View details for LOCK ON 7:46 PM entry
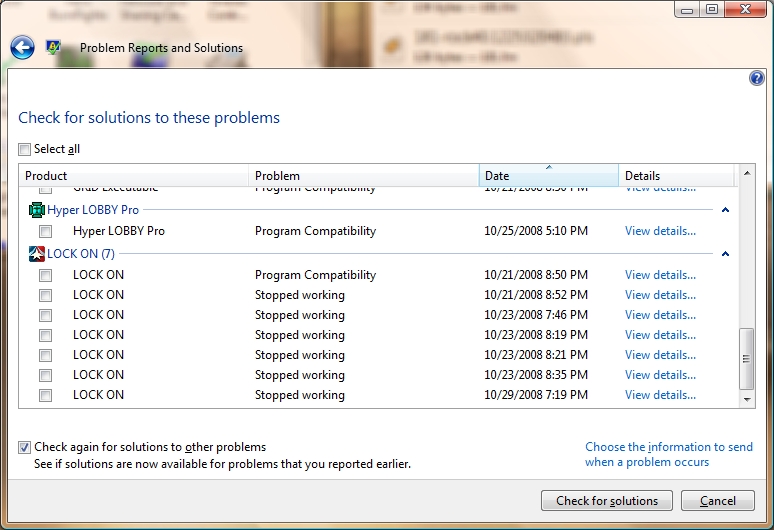774x530 pixels. point(660,315)
